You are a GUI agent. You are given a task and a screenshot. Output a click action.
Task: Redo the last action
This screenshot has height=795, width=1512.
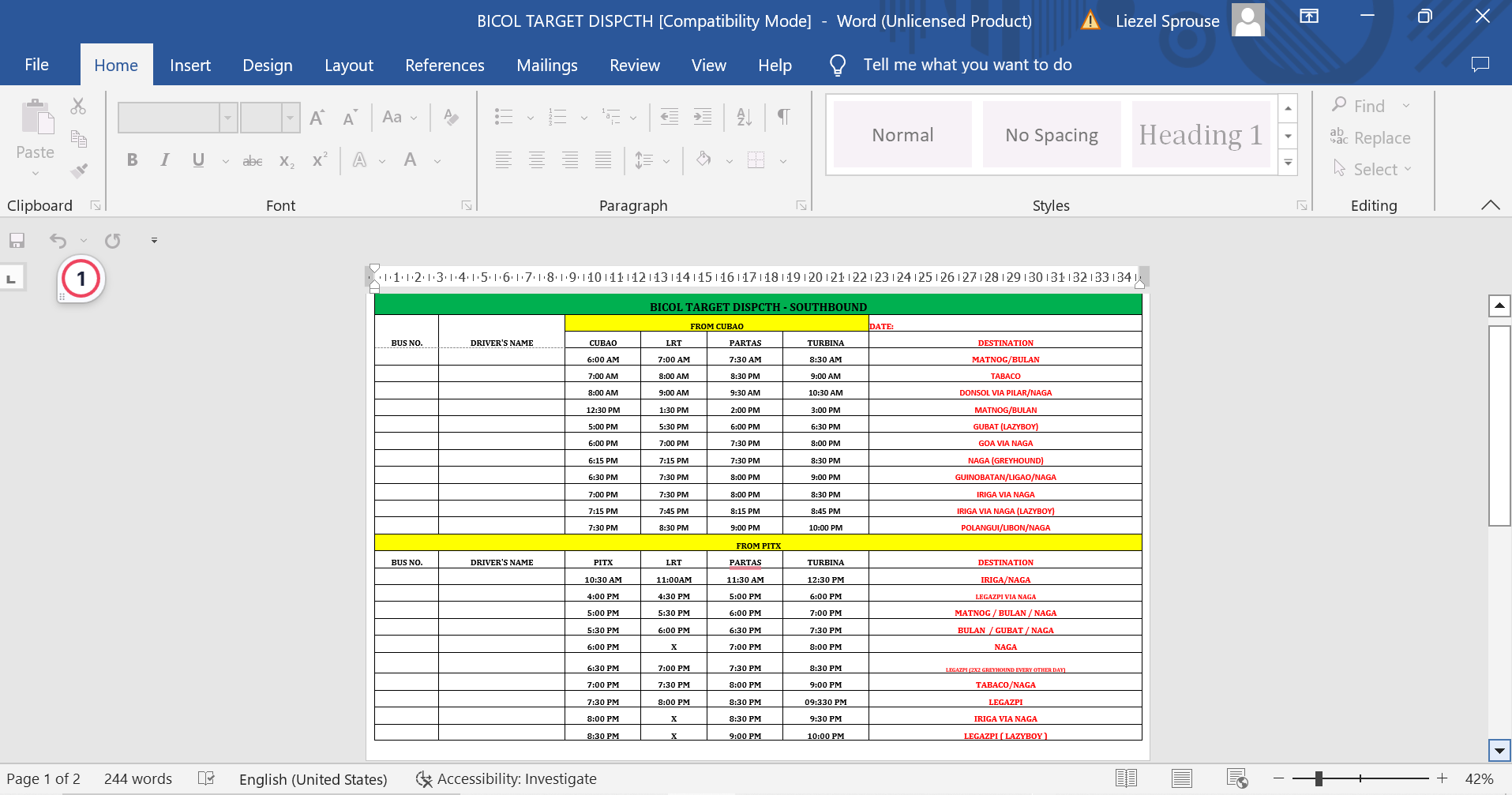[113, 240]
